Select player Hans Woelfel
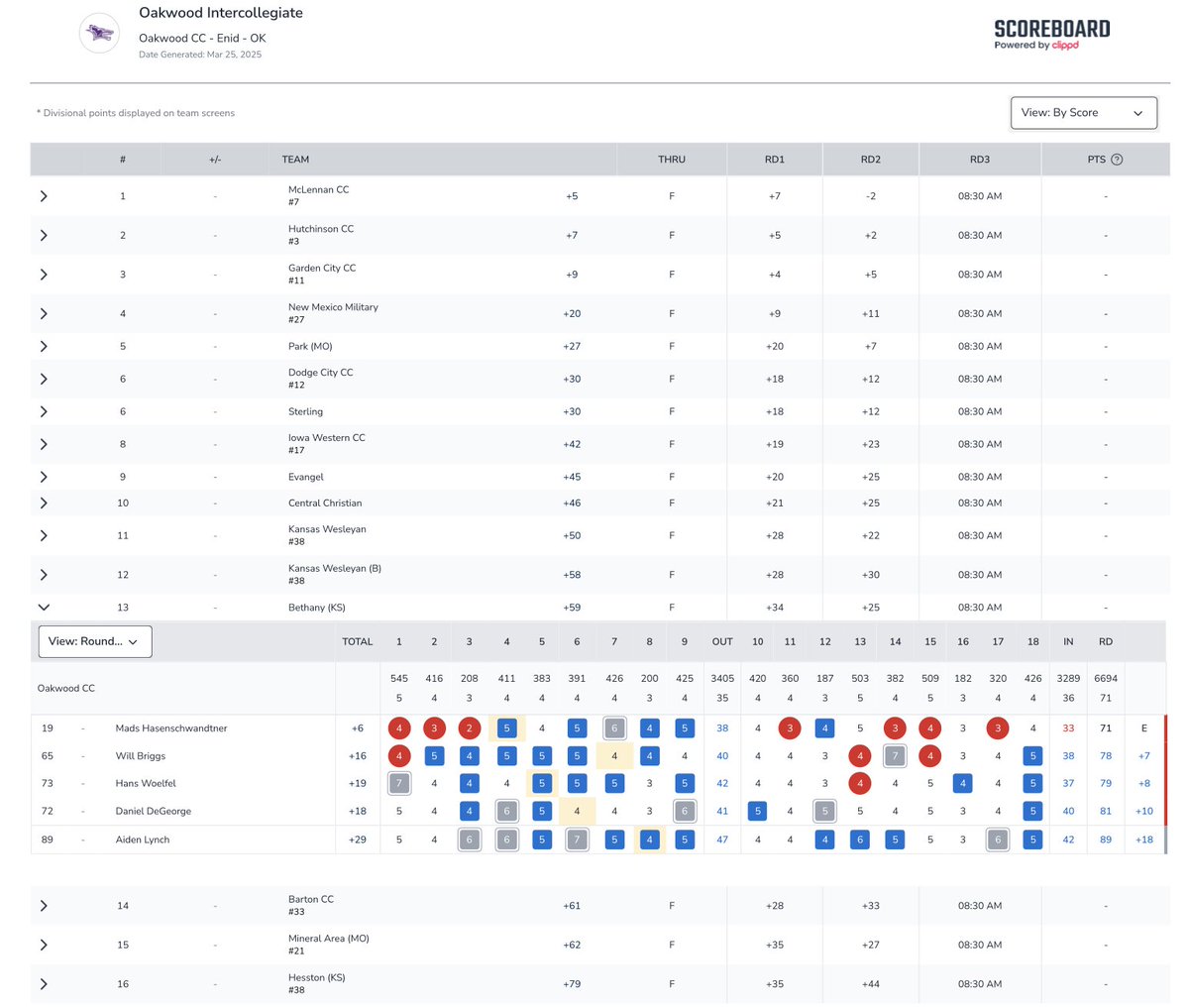 click(x=146, y=784)
